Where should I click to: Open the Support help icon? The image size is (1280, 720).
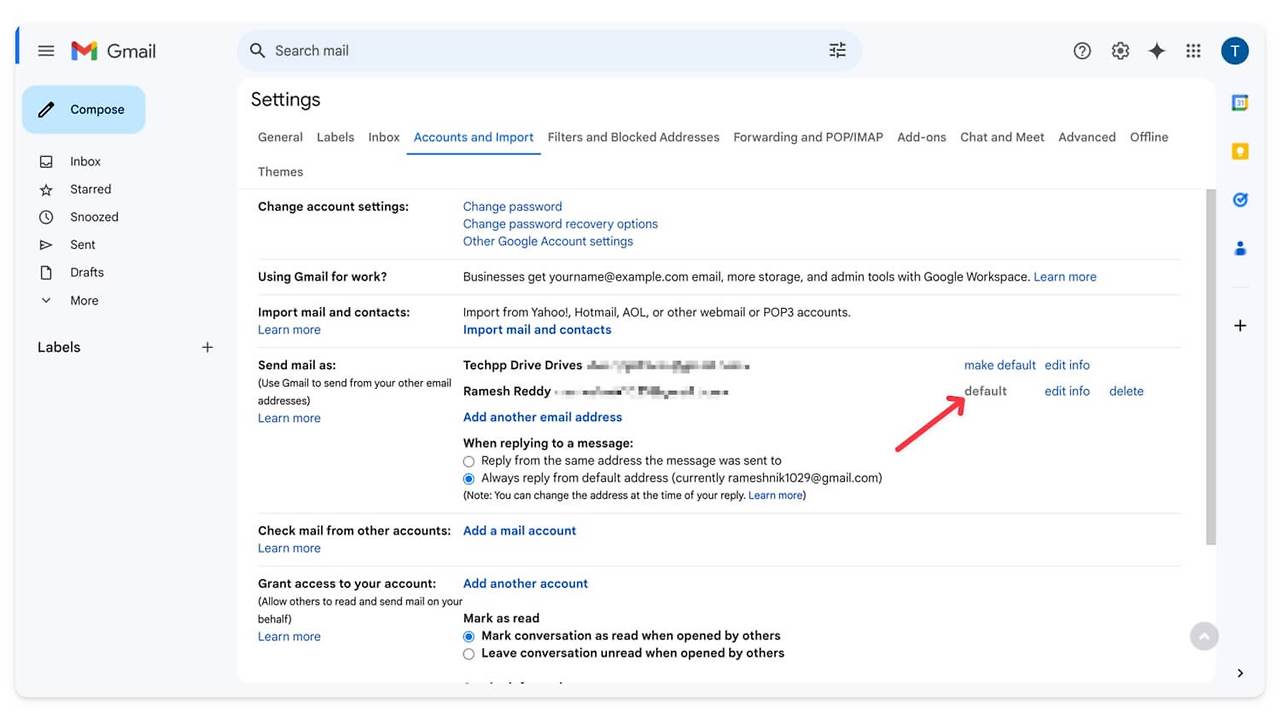pos(1082,51)
